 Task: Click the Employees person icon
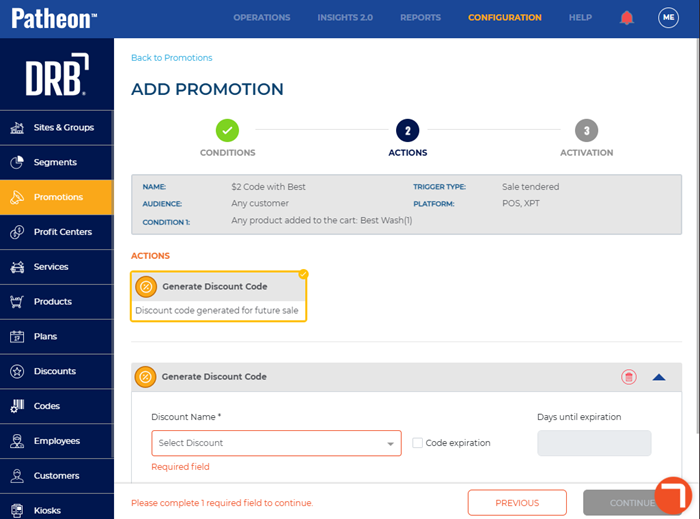tap(17, 441)
